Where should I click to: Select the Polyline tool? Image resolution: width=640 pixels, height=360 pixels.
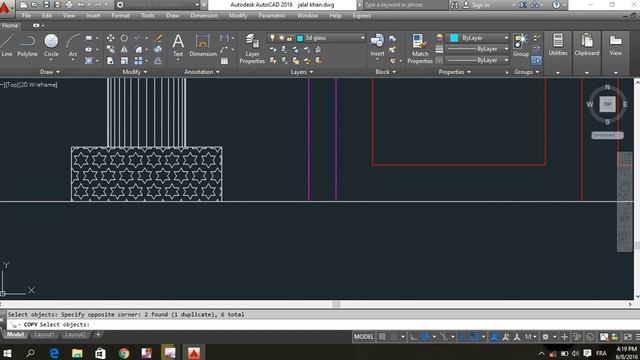[27, 45]
